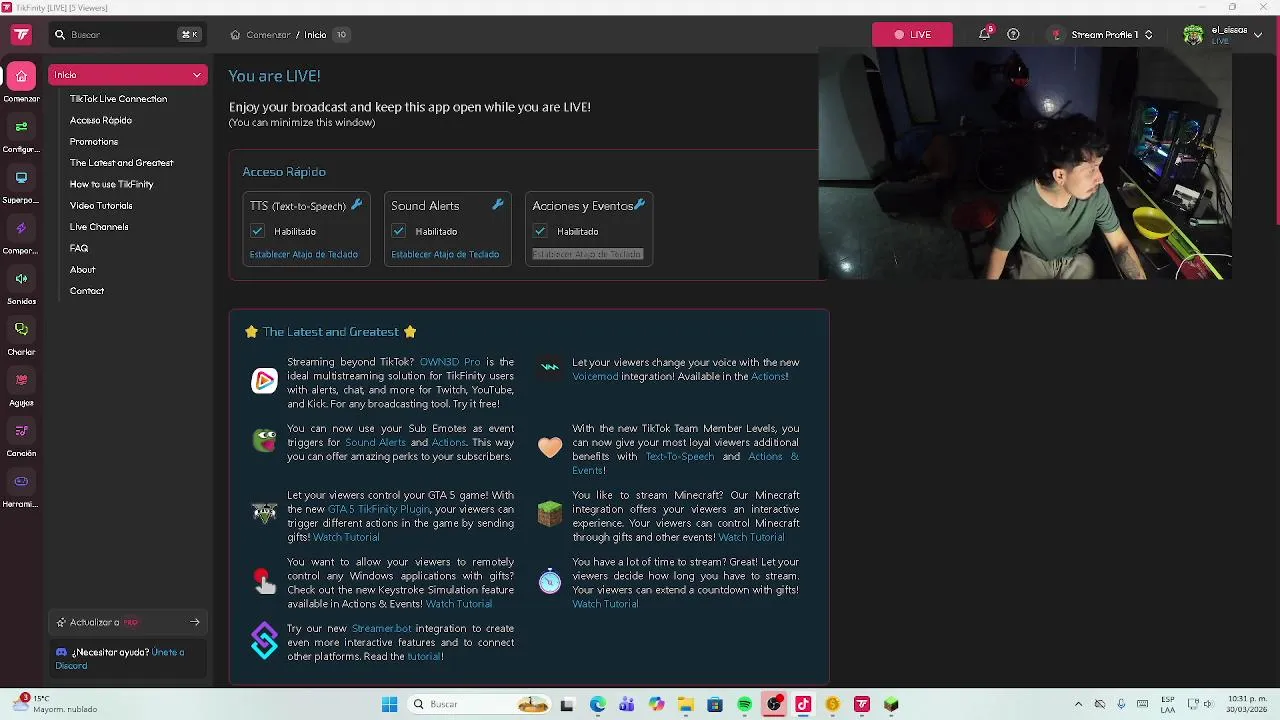Screen dimensions: 1280x720
Task: Select The Latest and Greatest sidebar item
Action: click(x=121, y=163)
